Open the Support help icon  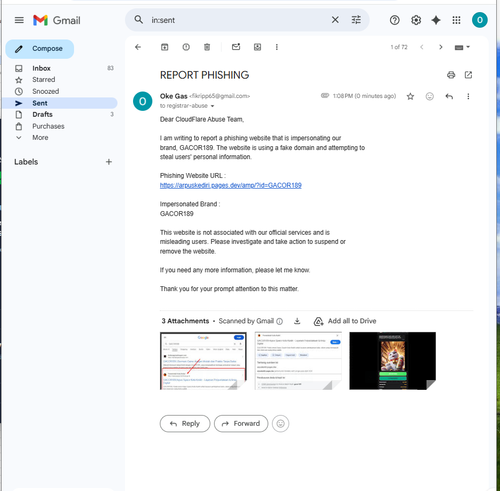(x=395, y=20)
